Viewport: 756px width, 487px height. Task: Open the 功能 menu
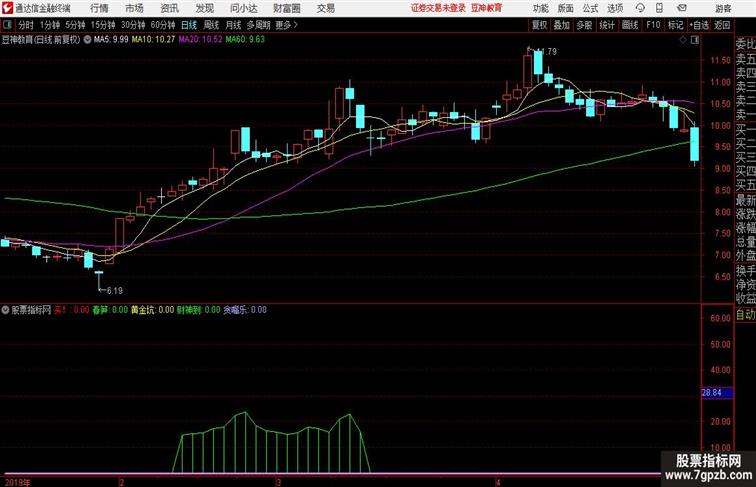coord(540,8)
